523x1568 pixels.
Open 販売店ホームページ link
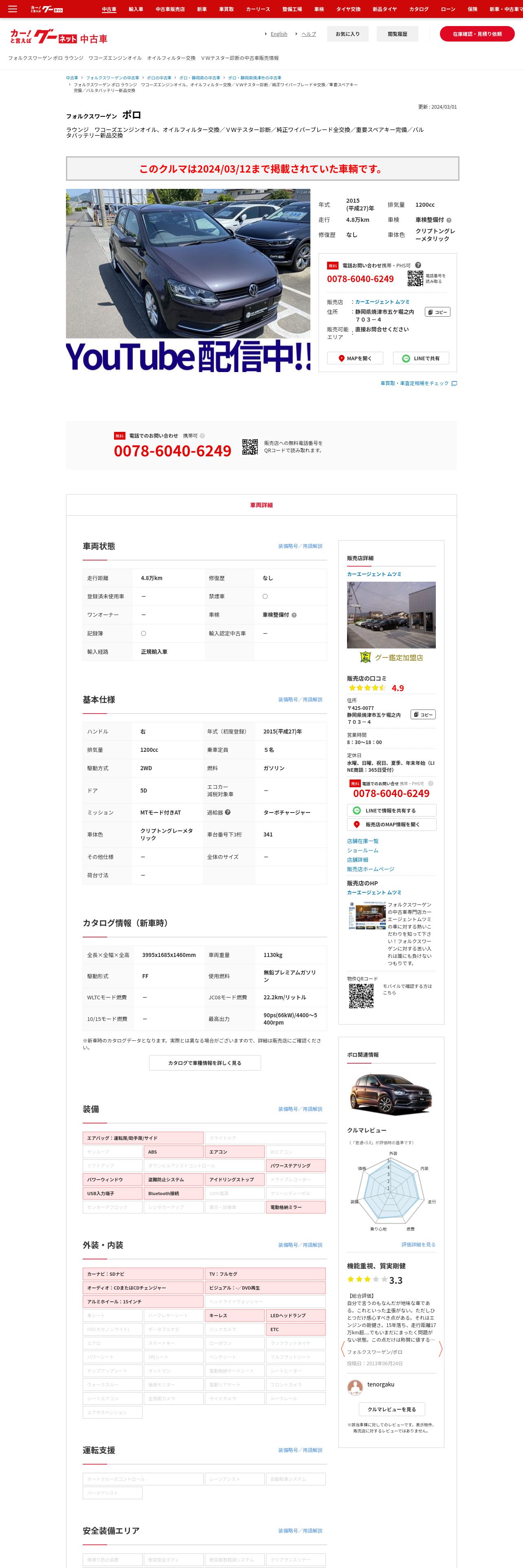pyautogui.click(x=371, y=869)
